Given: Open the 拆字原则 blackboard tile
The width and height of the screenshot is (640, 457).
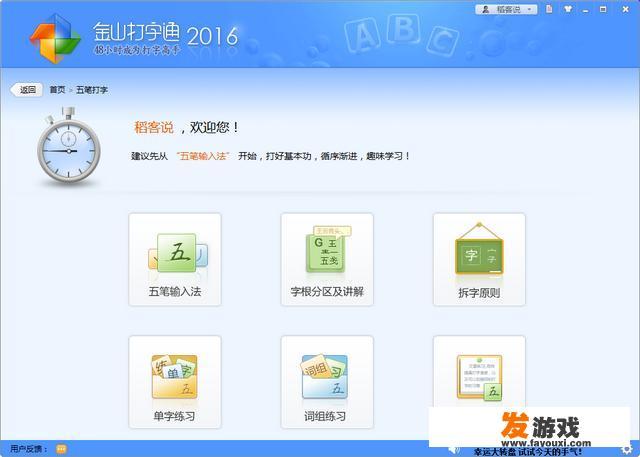Looking at the screenshot, I should [479, 260].
